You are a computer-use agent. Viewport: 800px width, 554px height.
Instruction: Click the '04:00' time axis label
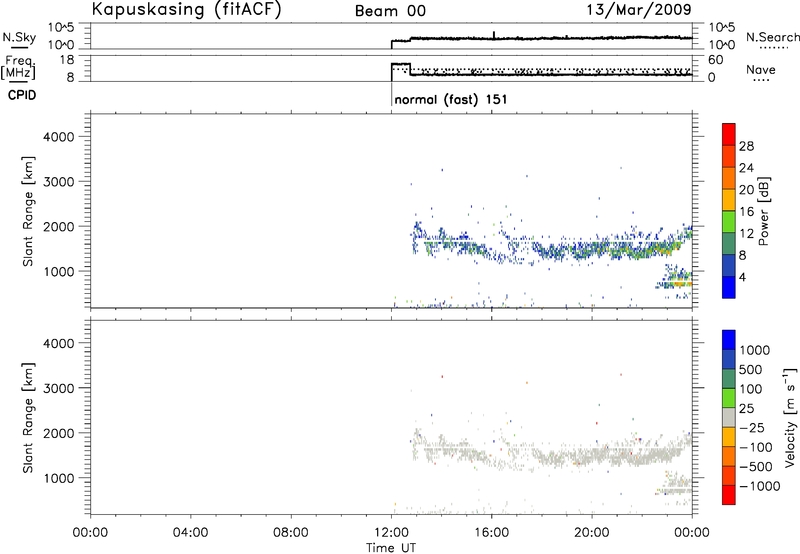190,533
